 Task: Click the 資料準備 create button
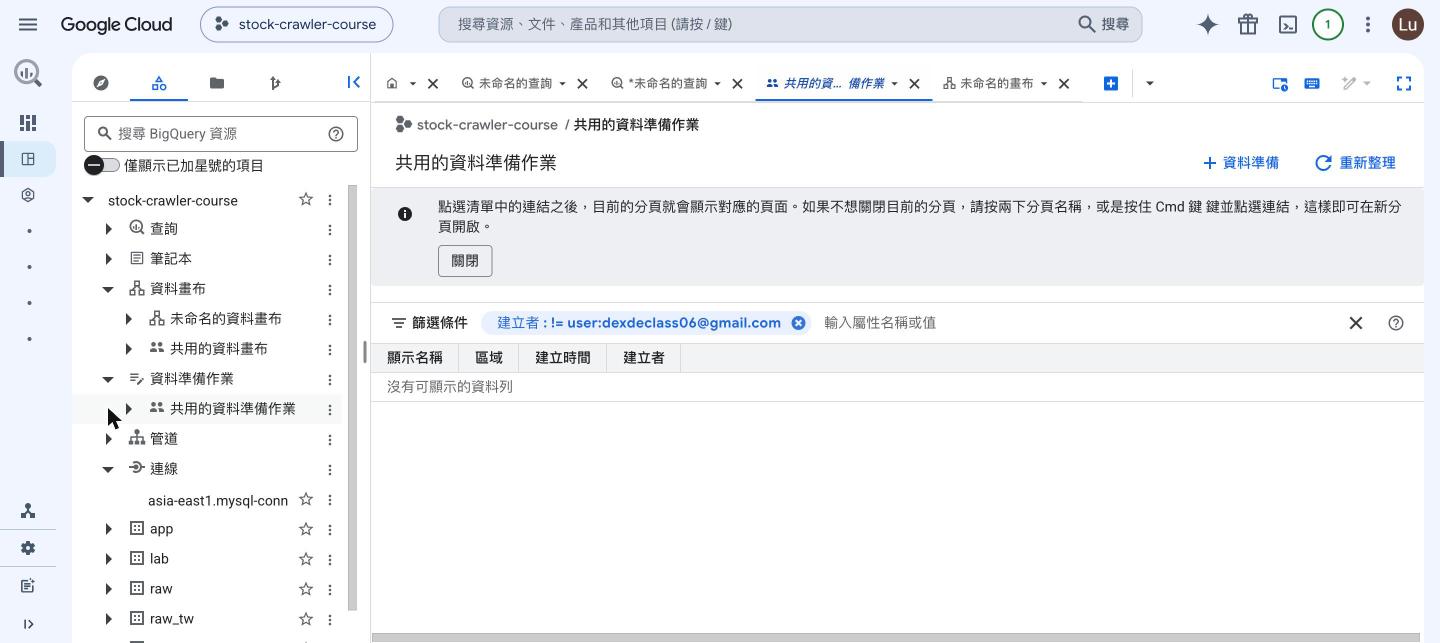pyautogui.click(x=1240, y=163)
